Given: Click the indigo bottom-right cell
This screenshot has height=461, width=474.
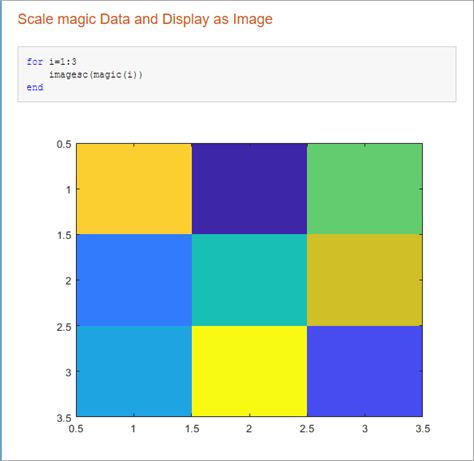Looking at the screenshot, I should pyautogui.click(x=365, y=371).
